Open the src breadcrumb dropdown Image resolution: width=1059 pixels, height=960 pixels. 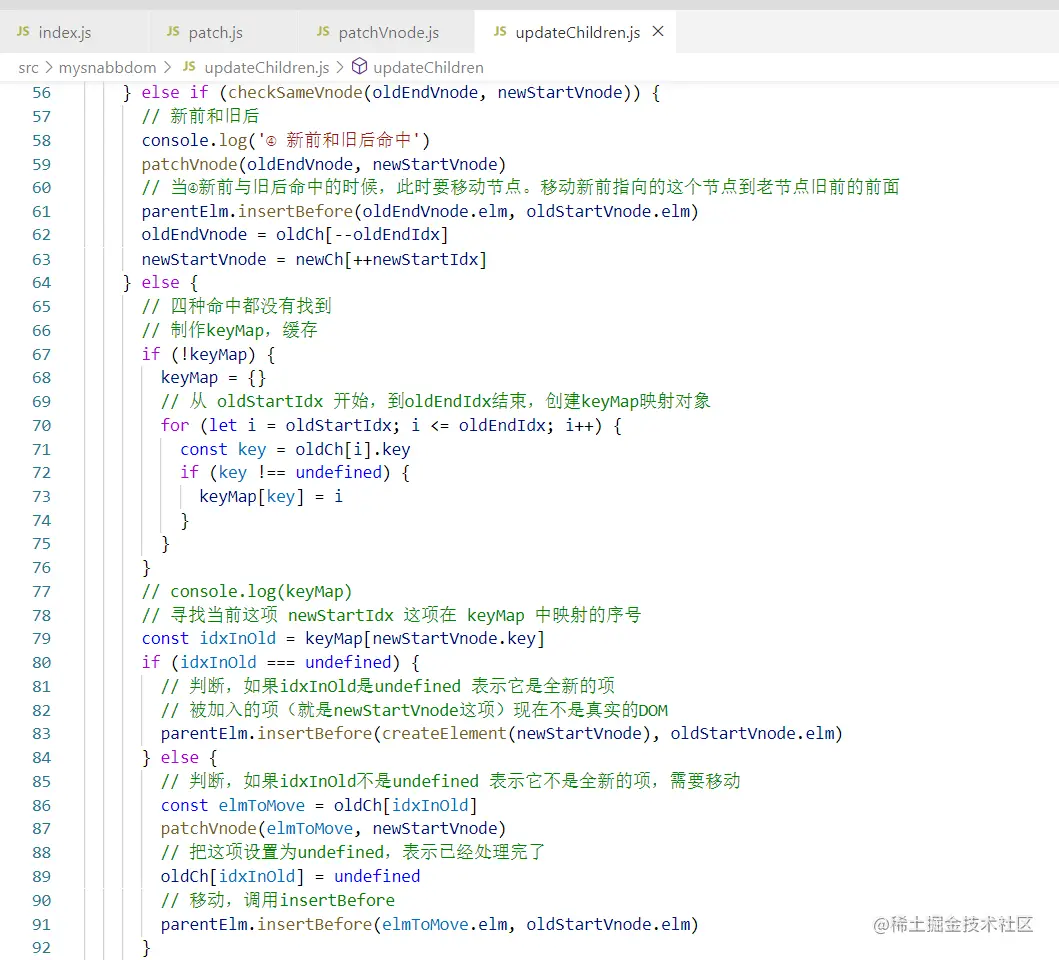coord(29,67)
